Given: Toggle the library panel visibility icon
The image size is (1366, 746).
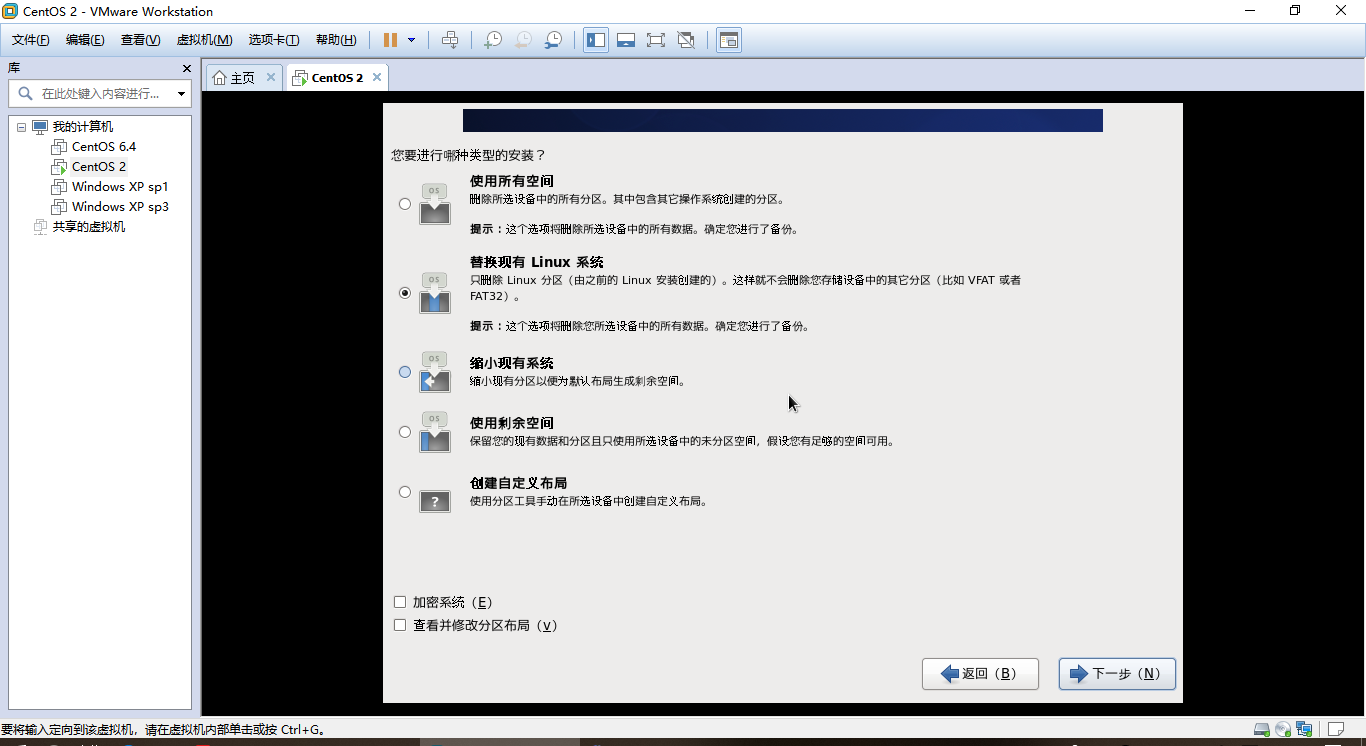Looking at the screenshot, I should click(x=595, y=40).
